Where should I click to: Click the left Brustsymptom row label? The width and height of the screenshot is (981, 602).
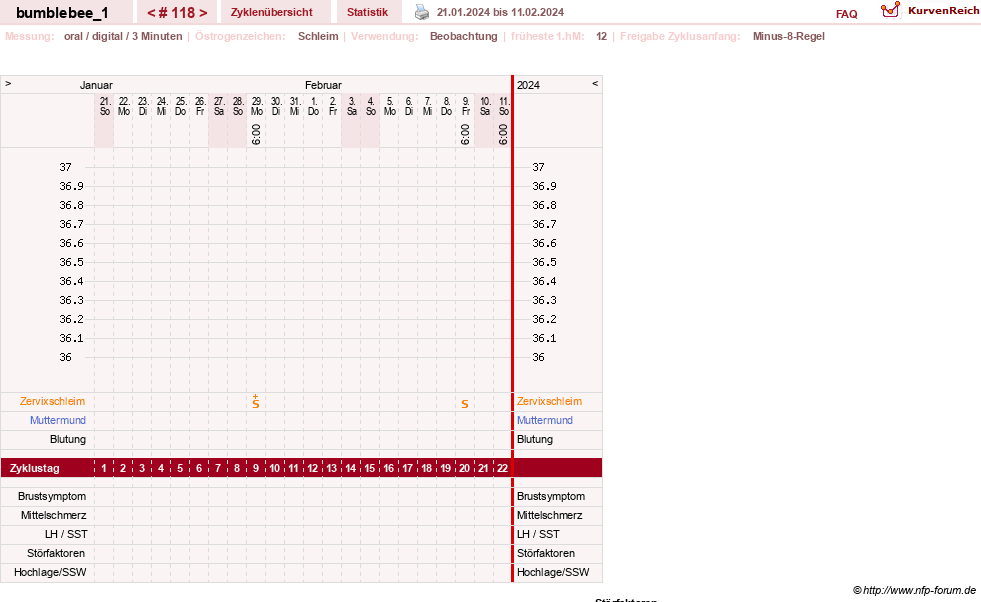(x=52, y=496)
